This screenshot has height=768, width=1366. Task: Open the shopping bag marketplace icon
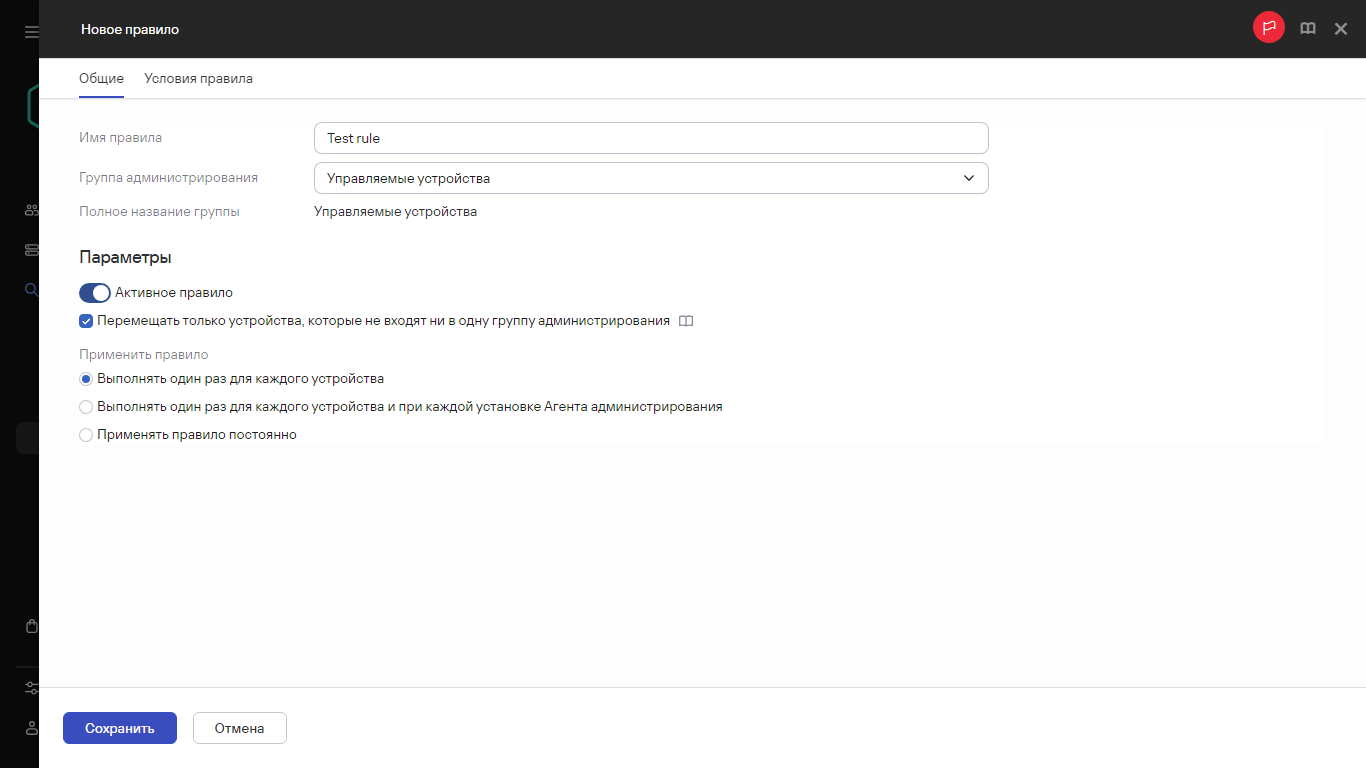(31, 627)
